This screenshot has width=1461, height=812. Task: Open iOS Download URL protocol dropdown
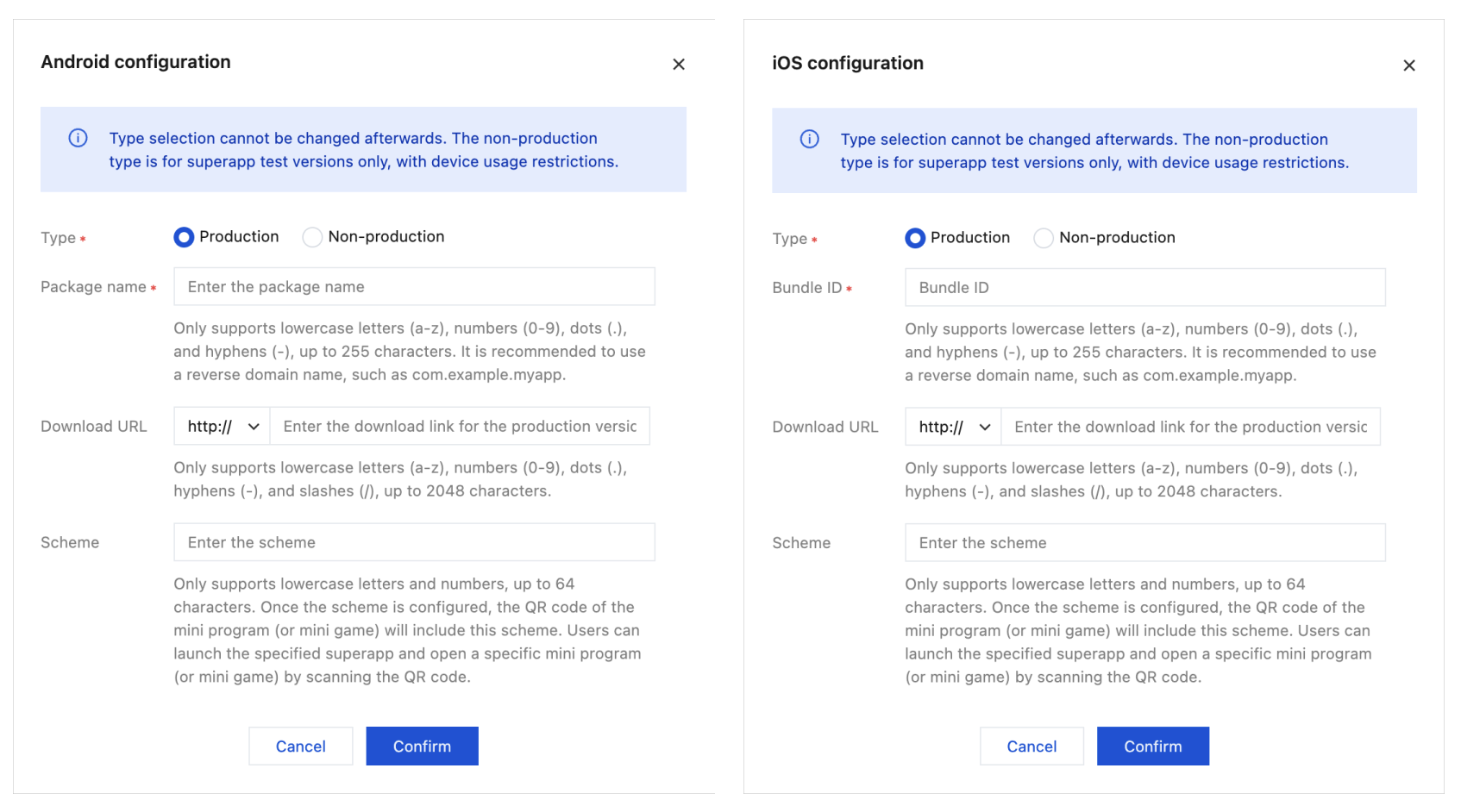(954, 428)
